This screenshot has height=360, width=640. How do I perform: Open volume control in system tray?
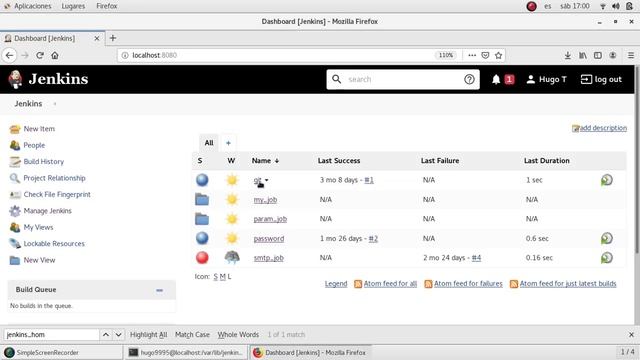click(x=616, y=6)
